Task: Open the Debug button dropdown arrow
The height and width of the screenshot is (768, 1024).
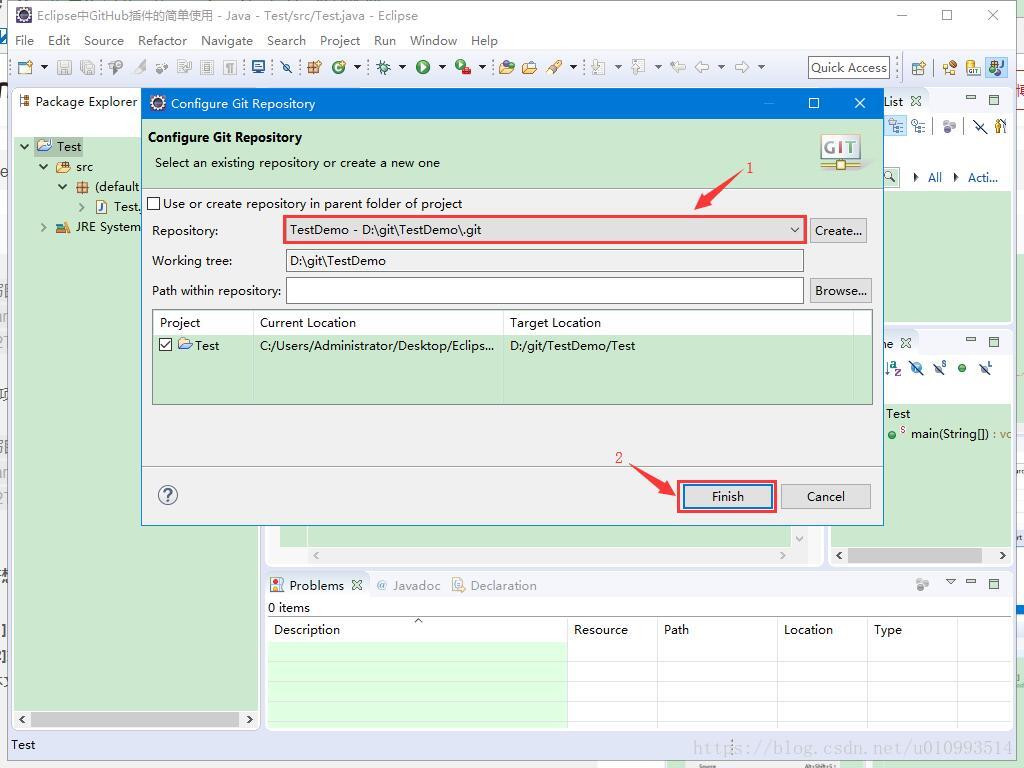Action: point(402,67)
